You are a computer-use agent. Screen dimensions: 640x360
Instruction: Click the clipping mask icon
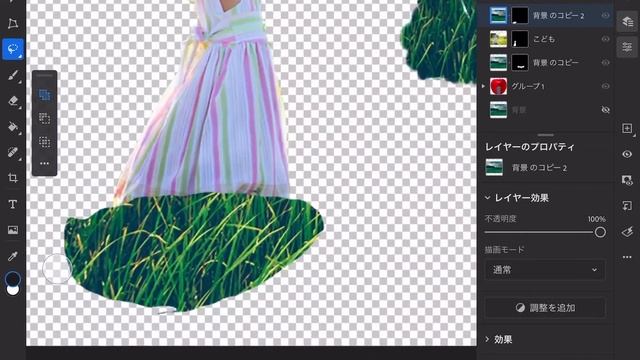point(627,206)
